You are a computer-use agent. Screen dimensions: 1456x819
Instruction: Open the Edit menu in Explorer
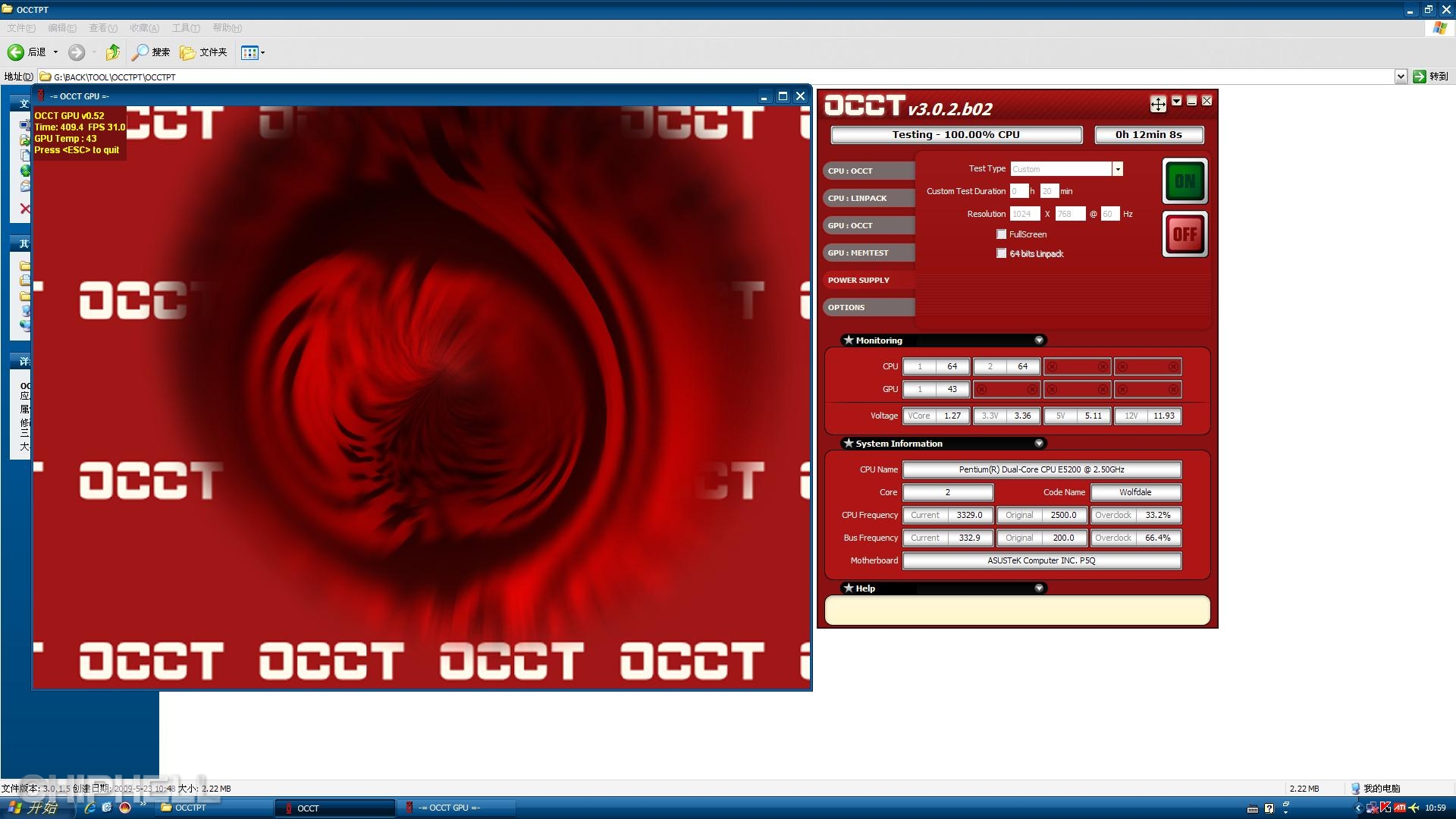pos(62,28)
